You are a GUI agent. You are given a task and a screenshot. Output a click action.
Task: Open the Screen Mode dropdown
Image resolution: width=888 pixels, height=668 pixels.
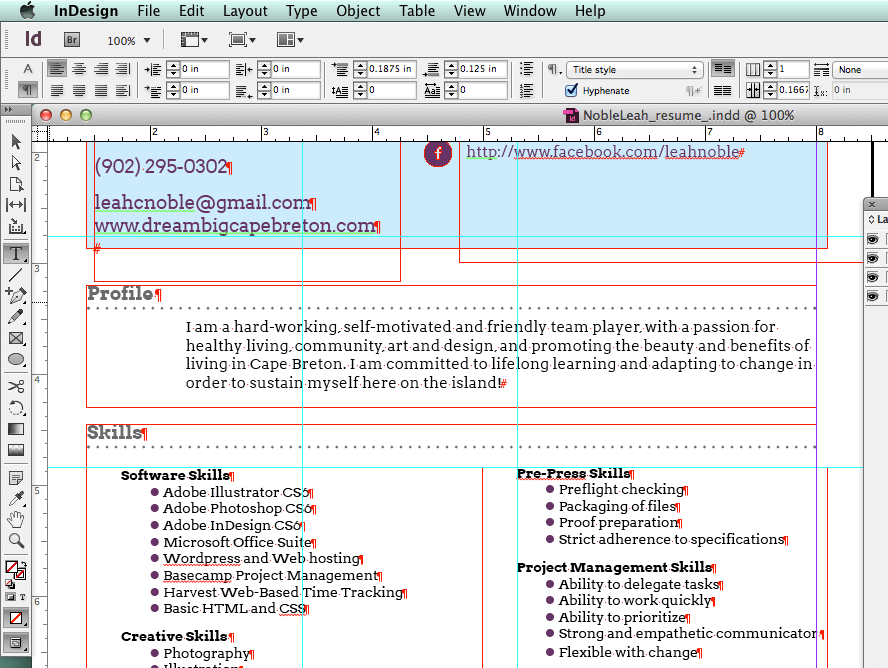click(242, 40)
